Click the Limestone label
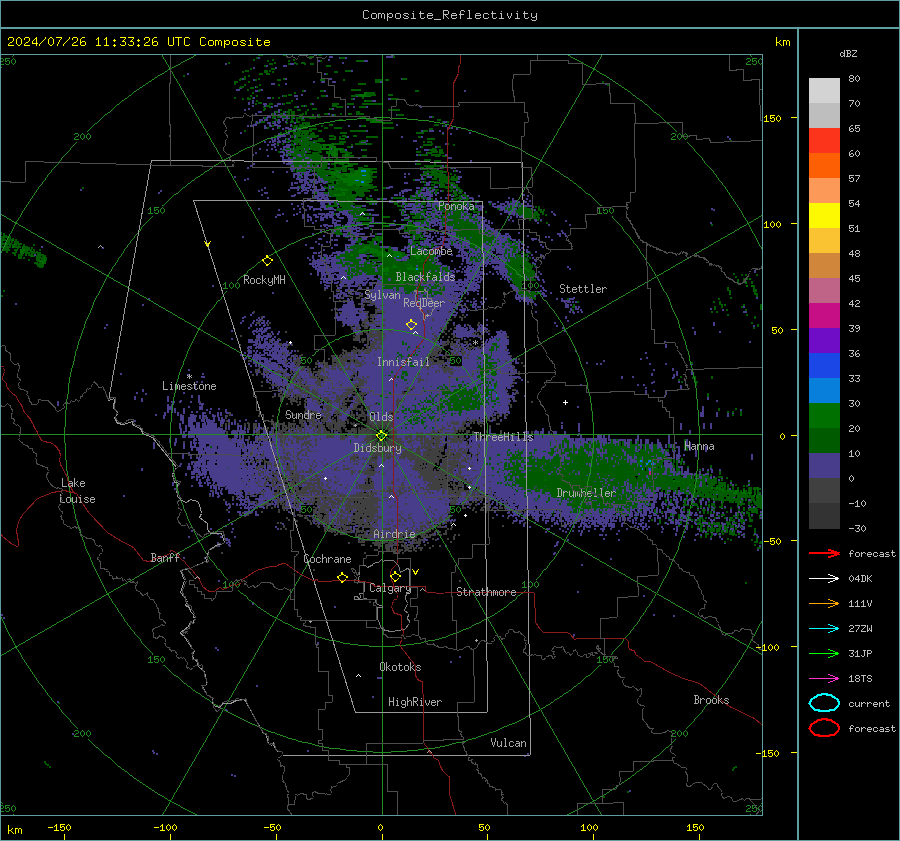The height and width of the screenshot is (841, 900). [189, 386]
